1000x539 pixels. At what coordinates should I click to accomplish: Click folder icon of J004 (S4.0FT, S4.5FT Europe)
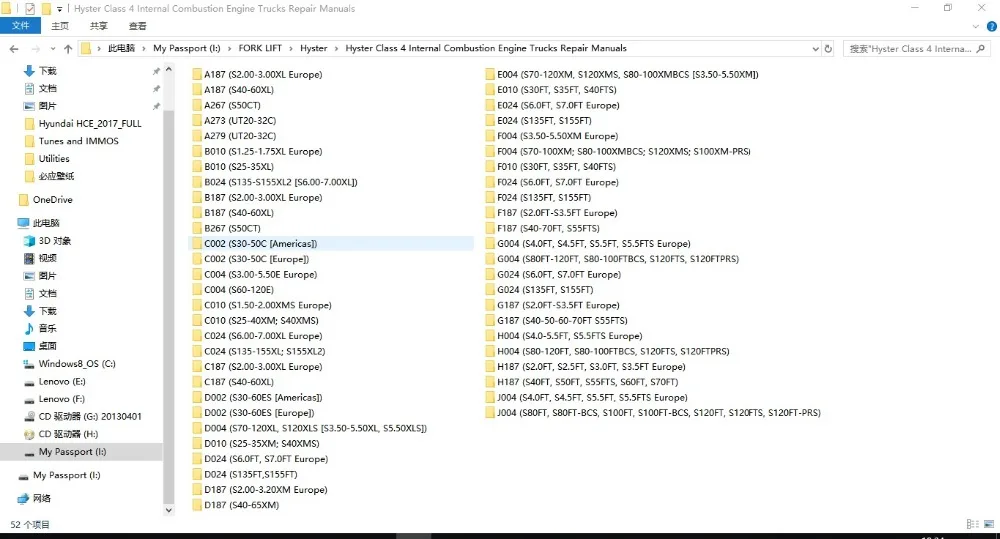490,397
